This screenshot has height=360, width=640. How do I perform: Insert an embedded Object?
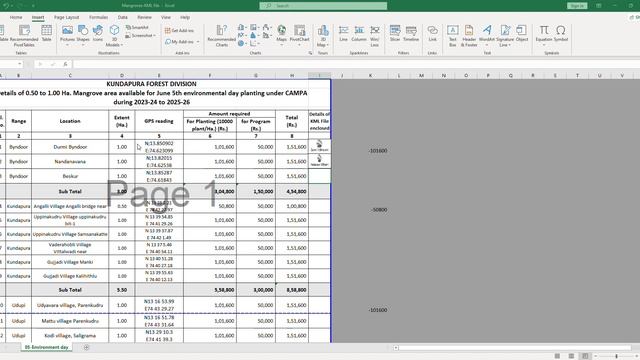pos(522,33)
